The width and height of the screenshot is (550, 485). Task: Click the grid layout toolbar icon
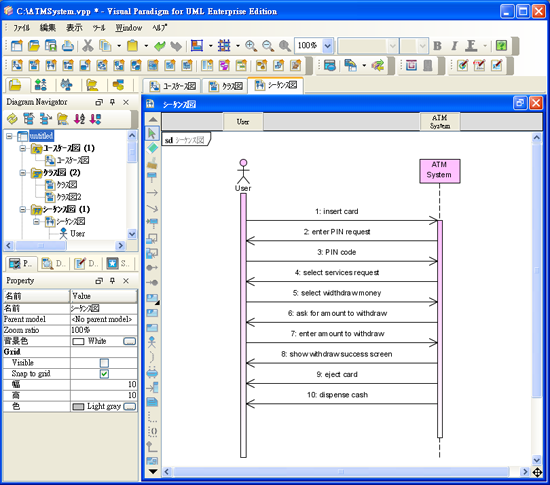click(224, 46)
